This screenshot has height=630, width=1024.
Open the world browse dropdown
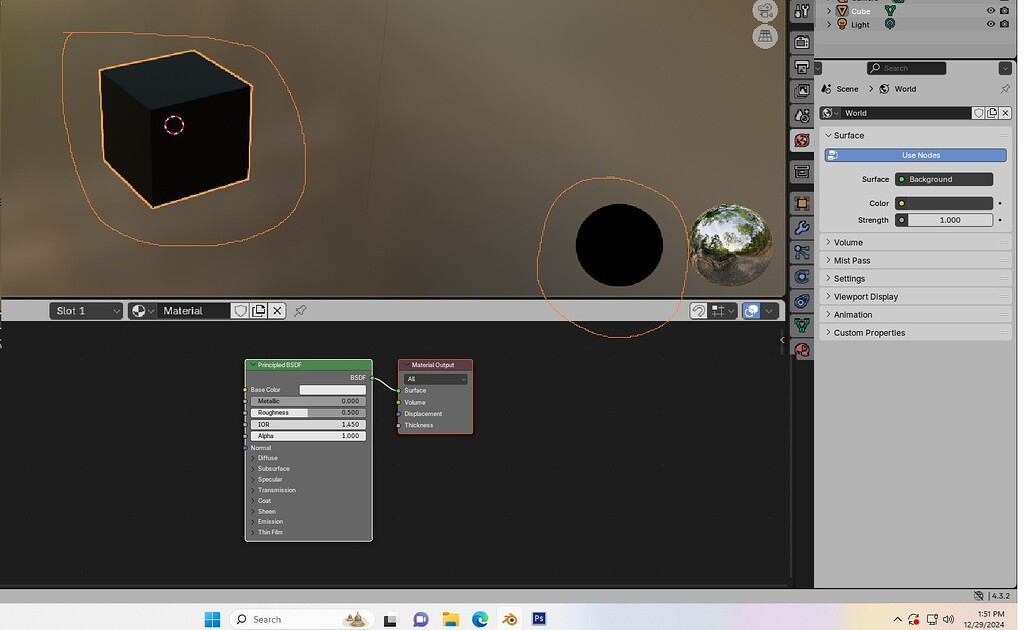[830, 113]
